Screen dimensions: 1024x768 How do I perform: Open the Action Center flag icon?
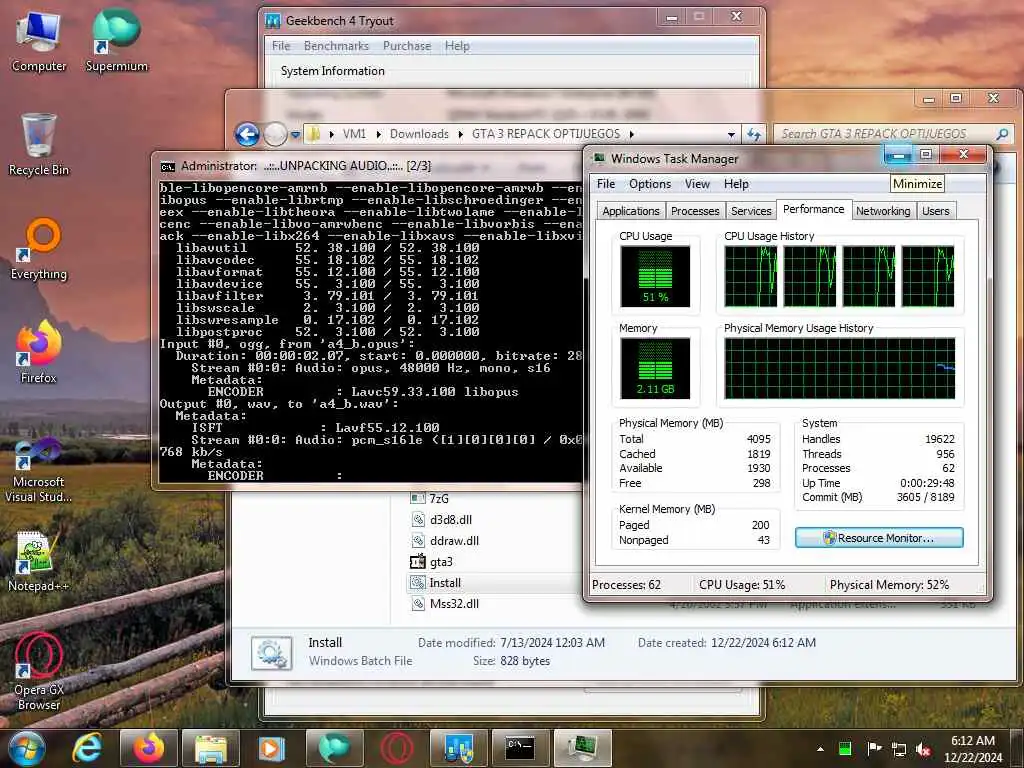coord(874,748)
